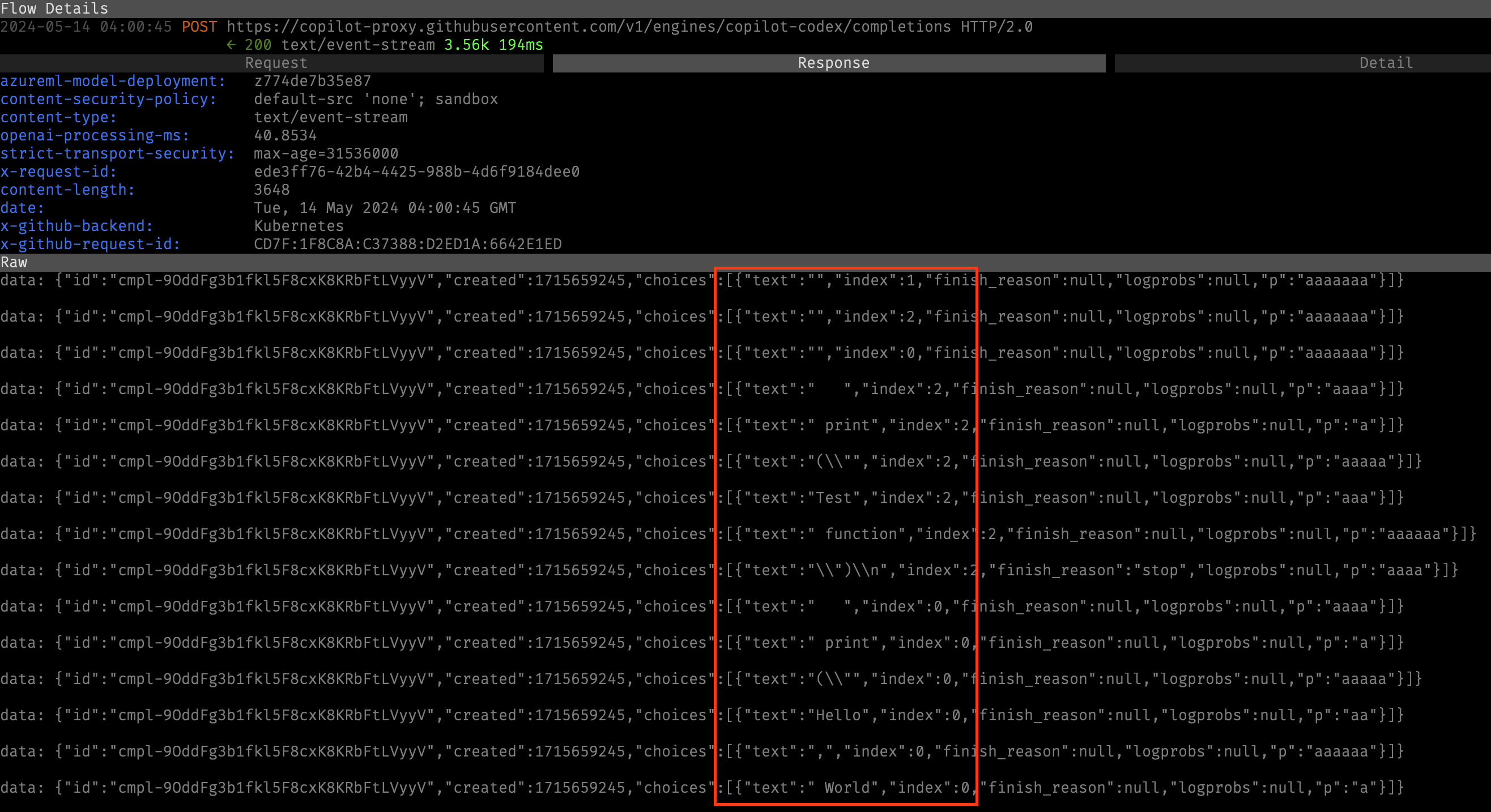
Task: Click the strict-transport-security header name
Action: point(117,154)
